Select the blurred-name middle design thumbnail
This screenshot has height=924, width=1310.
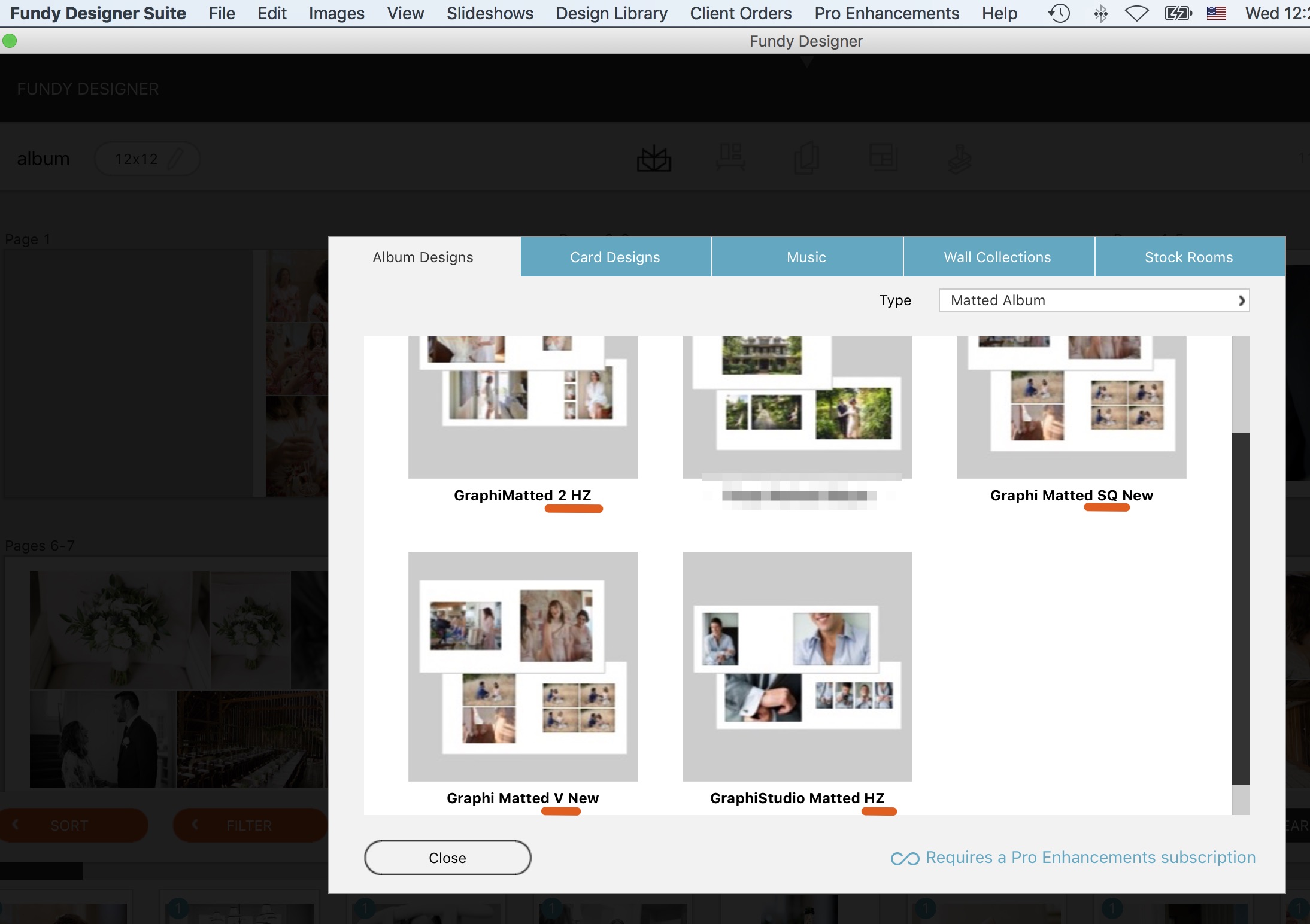(797, 407)
